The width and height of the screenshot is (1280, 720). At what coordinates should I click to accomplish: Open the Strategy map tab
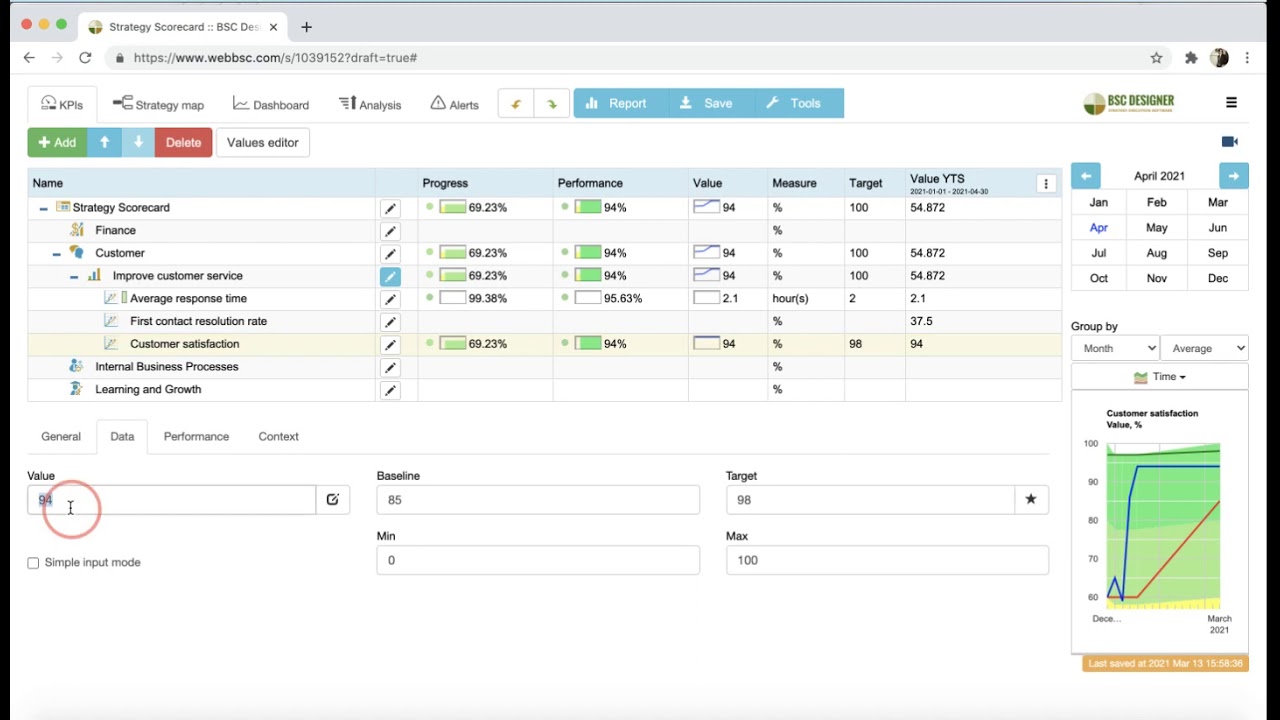pos(158,104)
